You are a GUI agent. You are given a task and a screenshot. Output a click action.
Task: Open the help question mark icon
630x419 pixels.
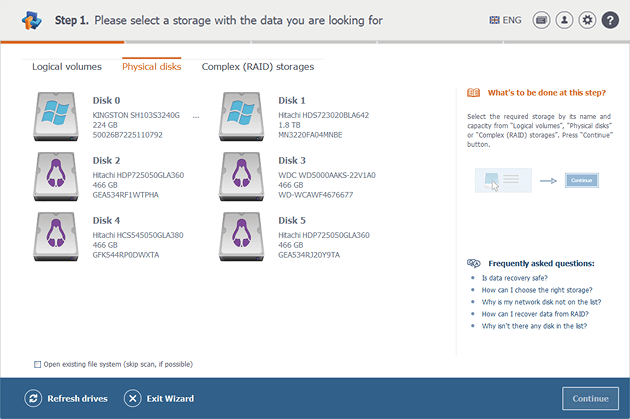610,20
